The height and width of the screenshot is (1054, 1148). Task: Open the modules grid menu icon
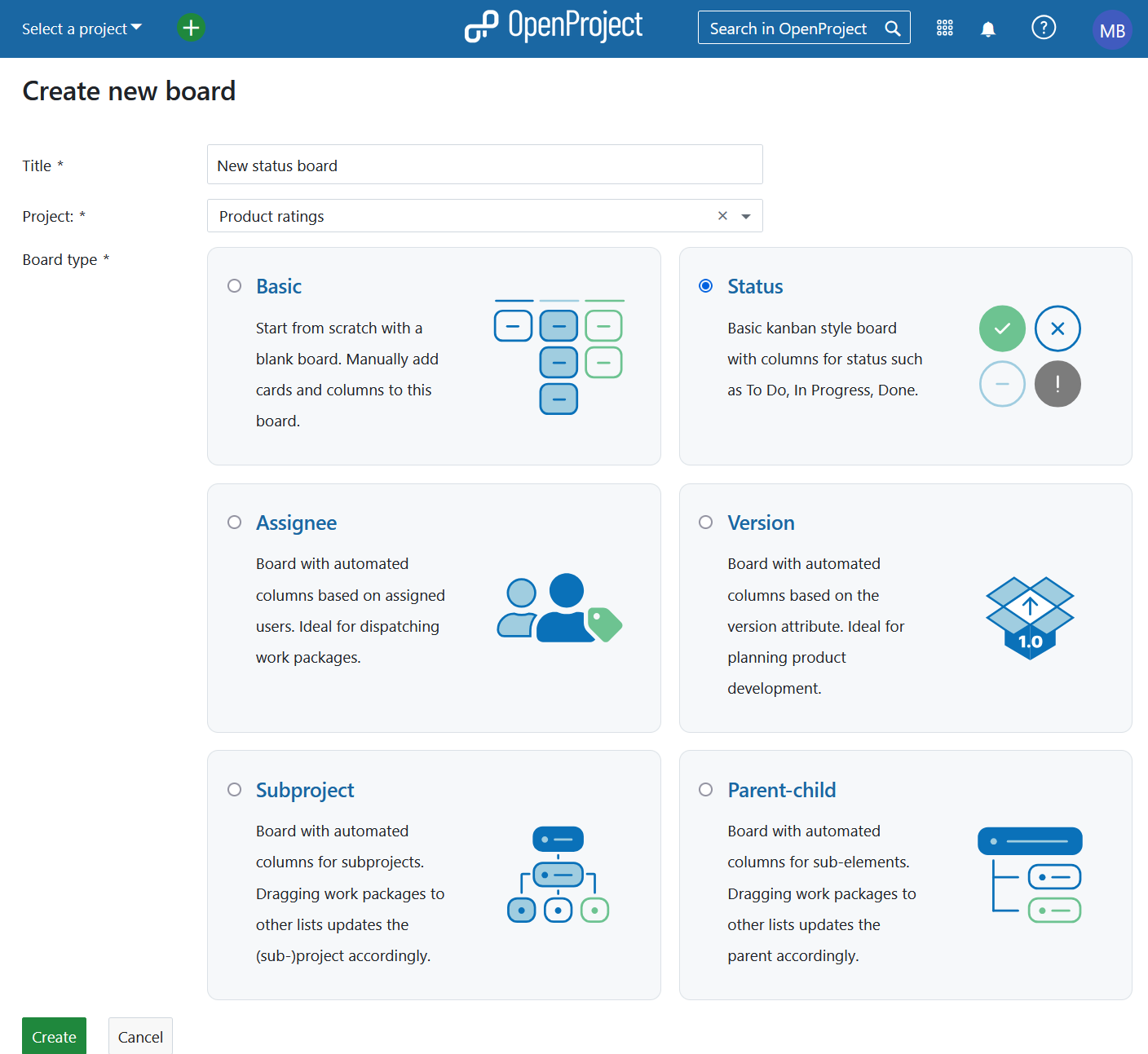pos(944,29)
